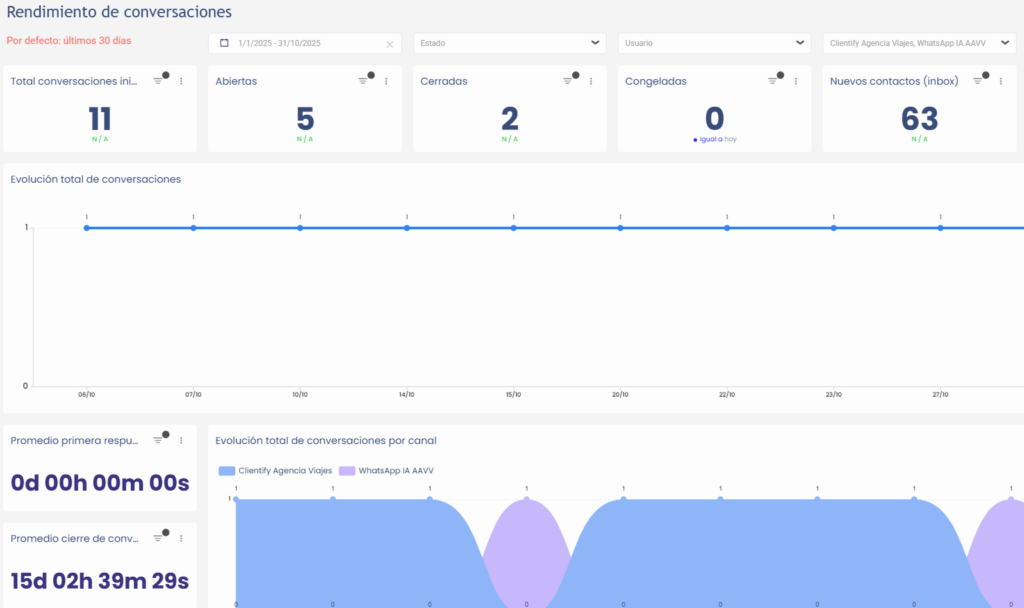The height and width of the screenshot is (608, 1024).
Task: Expand the Usuario dropdown
Action: (800, 43)
